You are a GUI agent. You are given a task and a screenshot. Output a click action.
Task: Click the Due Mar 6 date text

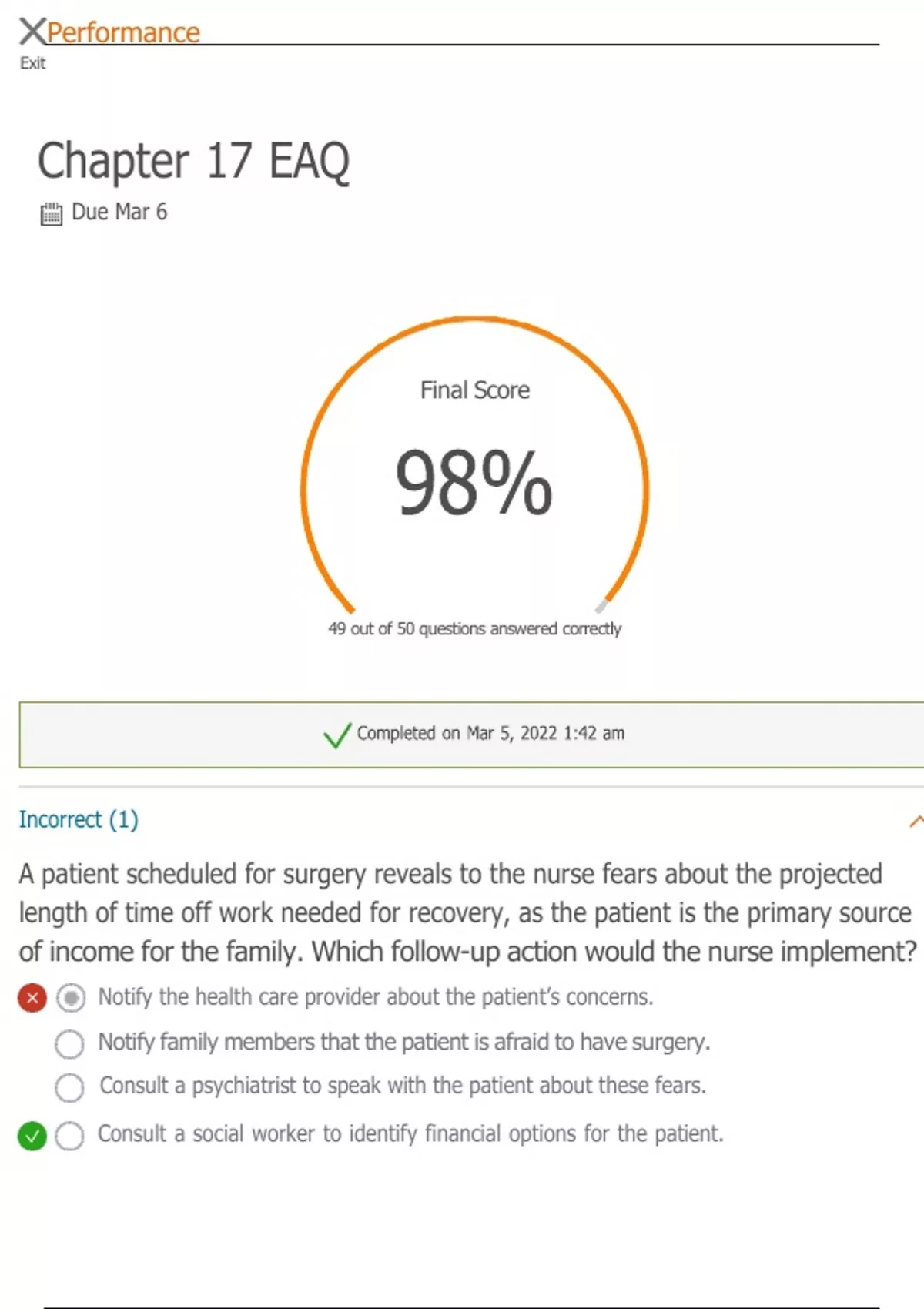point(119,212)
